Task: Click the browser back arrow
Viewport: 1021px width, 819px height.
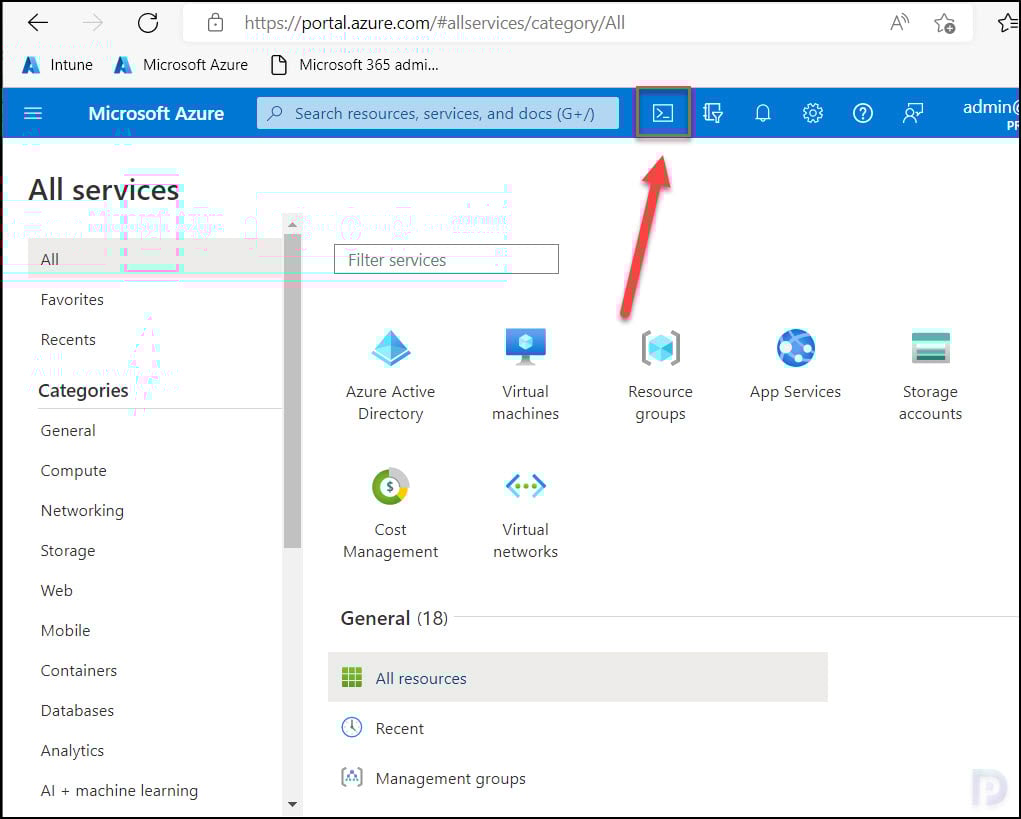Action: point(38,23)
